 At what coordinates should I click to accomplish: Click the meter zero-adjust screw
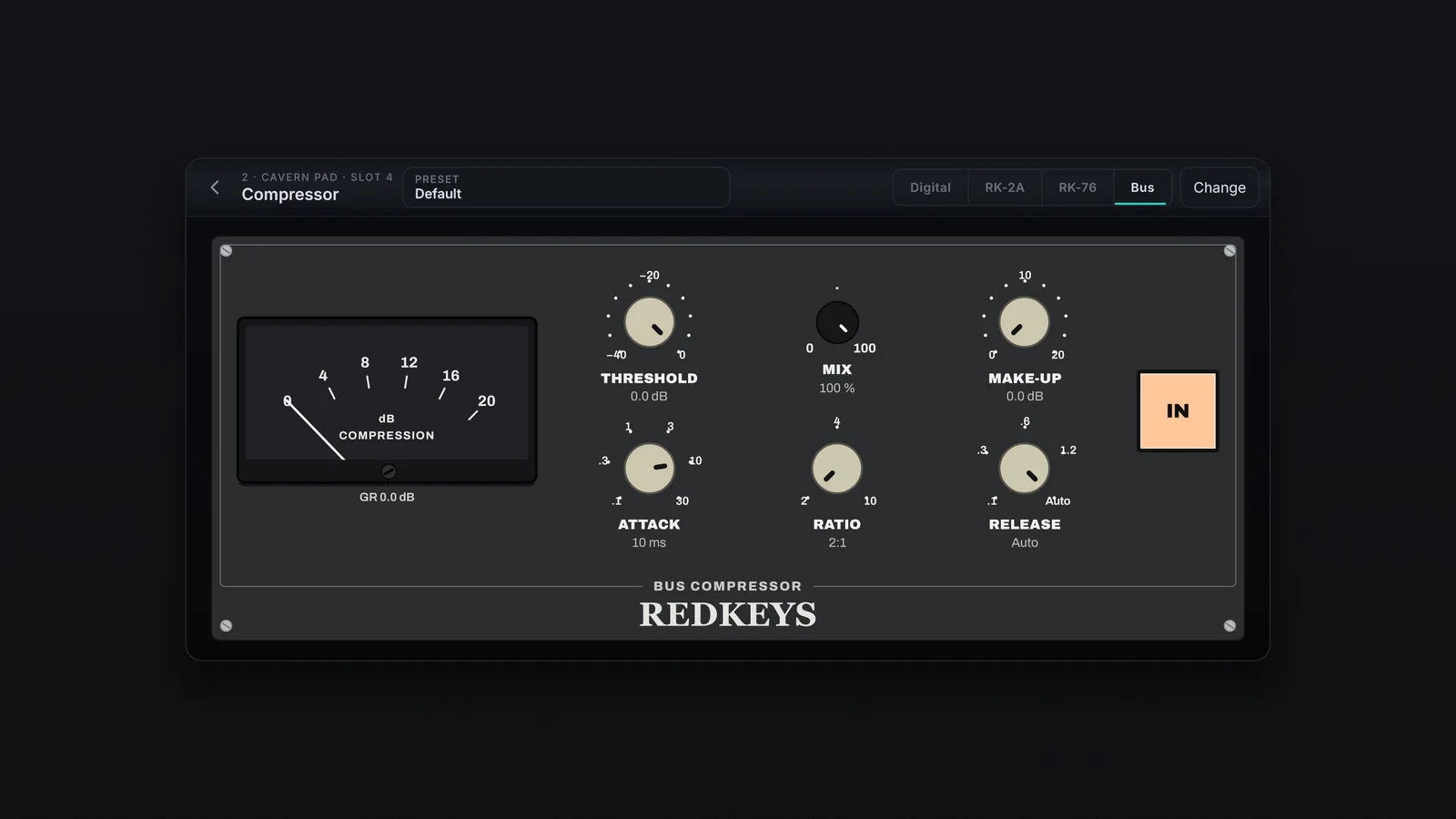(389, 471)
